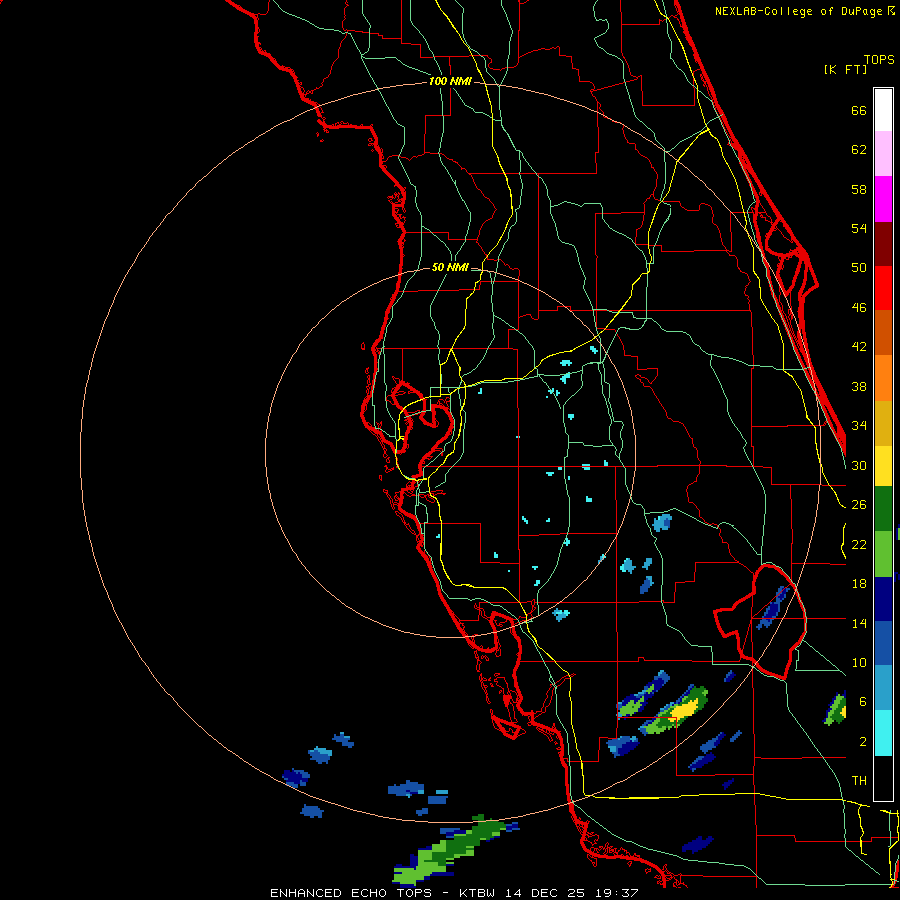The image size is (900, 900).
Task: Click the "10" scale label
Action: pos(859,662)
